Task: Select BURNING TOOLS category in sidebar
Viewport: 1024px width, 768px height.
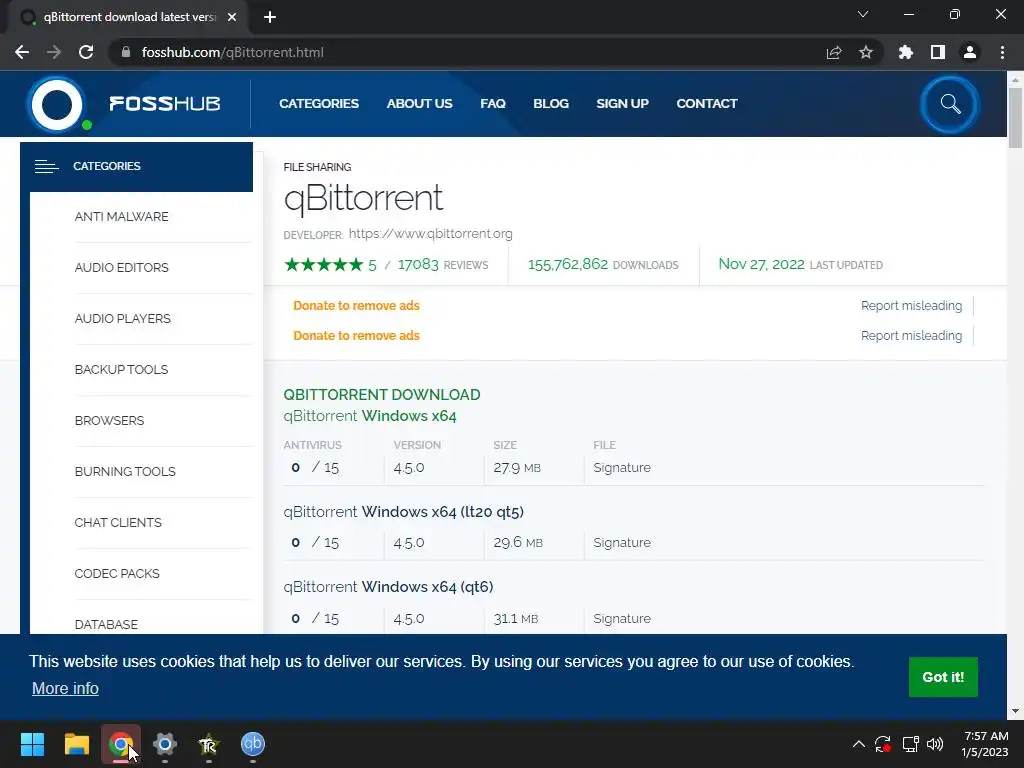Action: point(125,472)
